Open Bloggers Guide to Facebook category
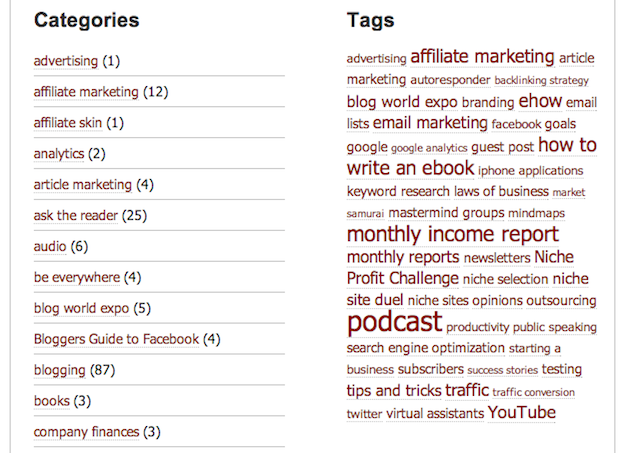 116,339
